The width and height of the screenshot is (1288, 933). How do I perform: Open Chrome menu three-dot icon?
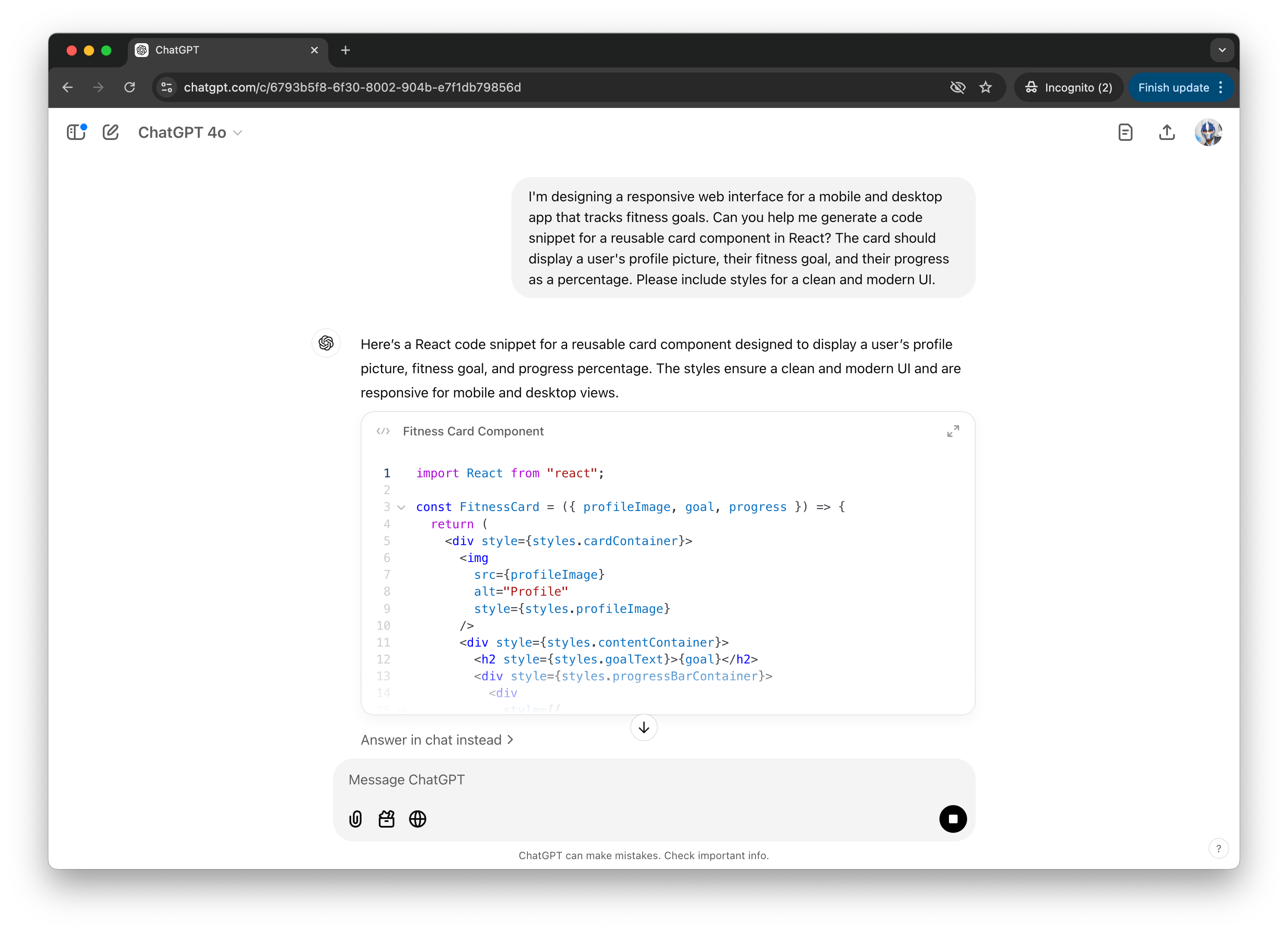[1221, 87]
